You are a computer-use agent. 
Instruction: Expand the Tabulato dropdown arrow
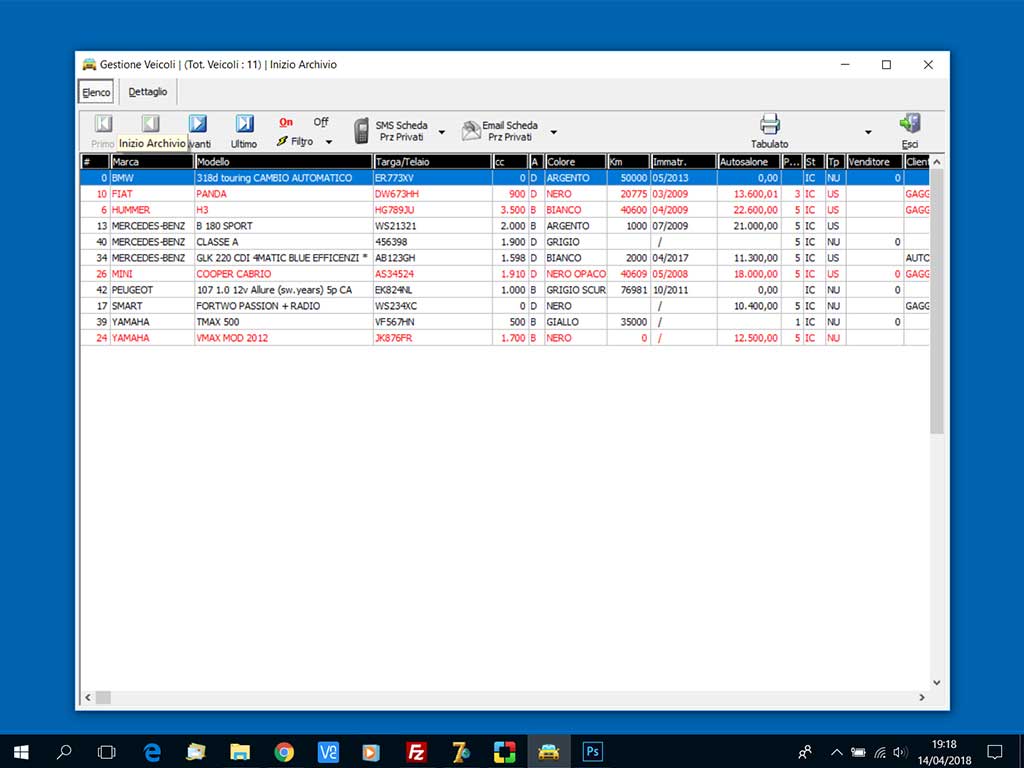pyautogui.click(x=868, y=132)
